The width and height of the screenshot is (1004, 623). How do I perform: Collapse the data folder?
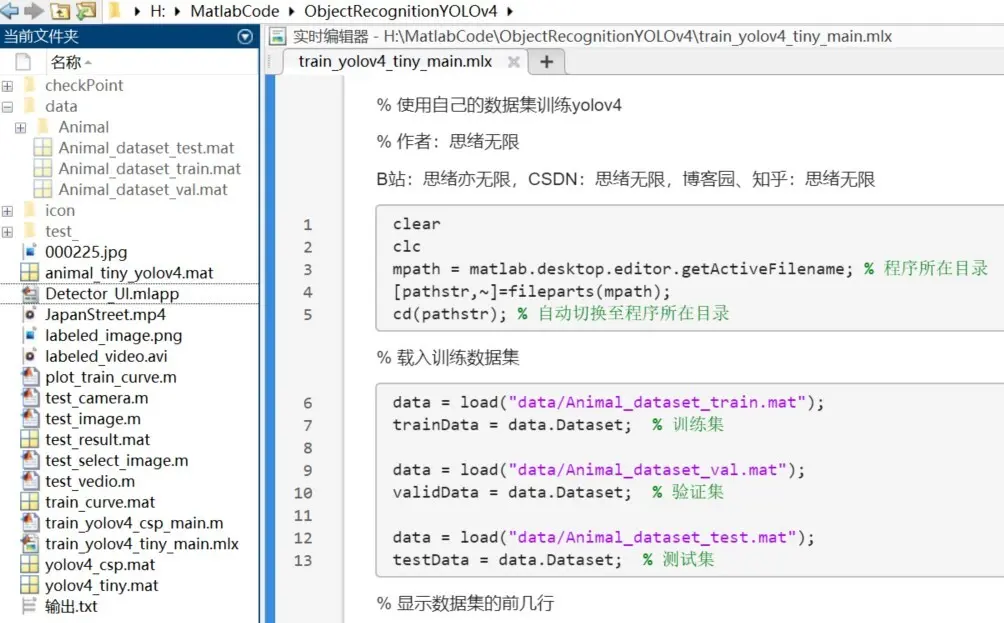tap(7, 107)
